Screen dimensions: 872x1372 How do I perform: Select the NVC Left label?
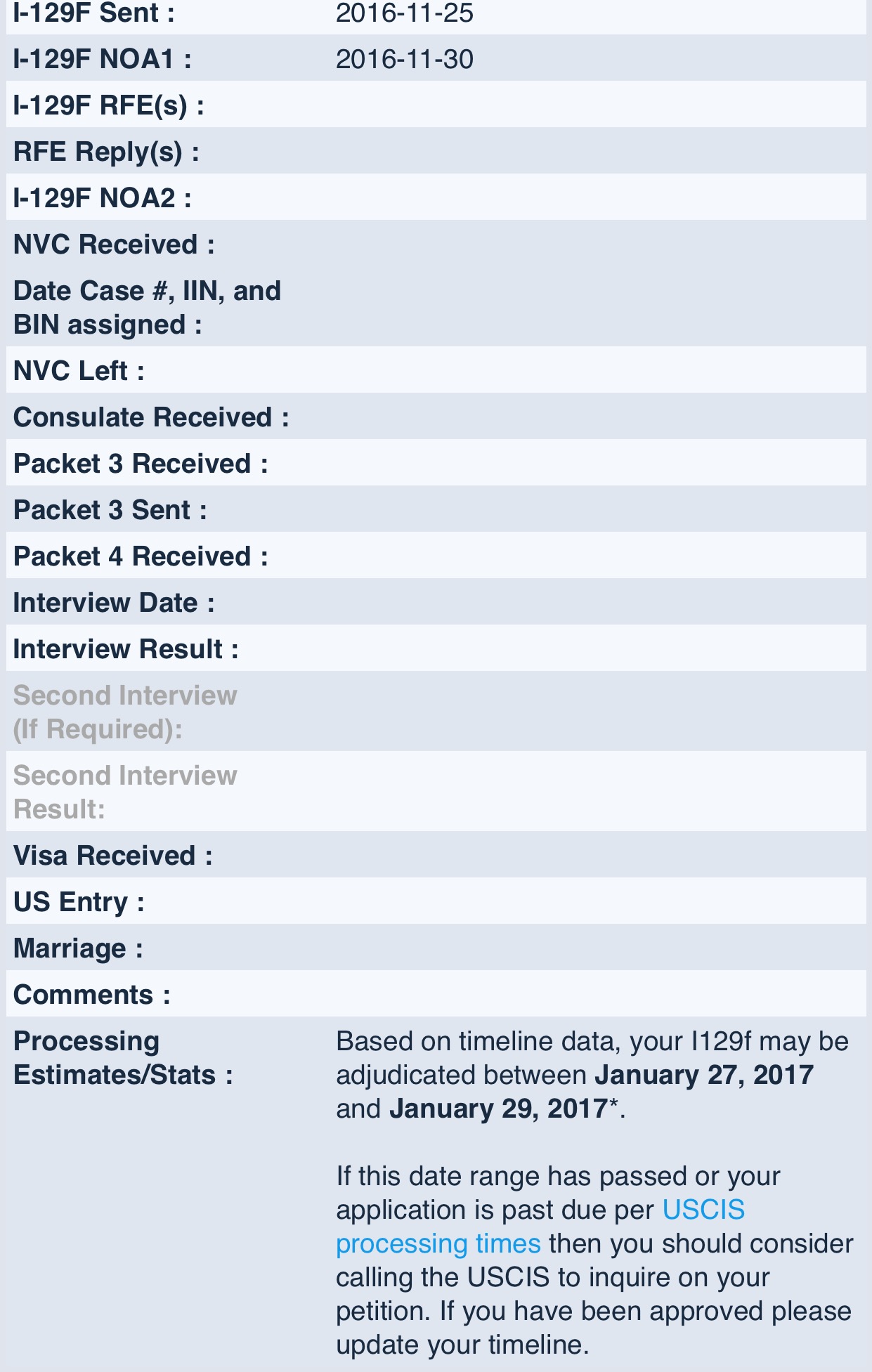tap(78, 371)
